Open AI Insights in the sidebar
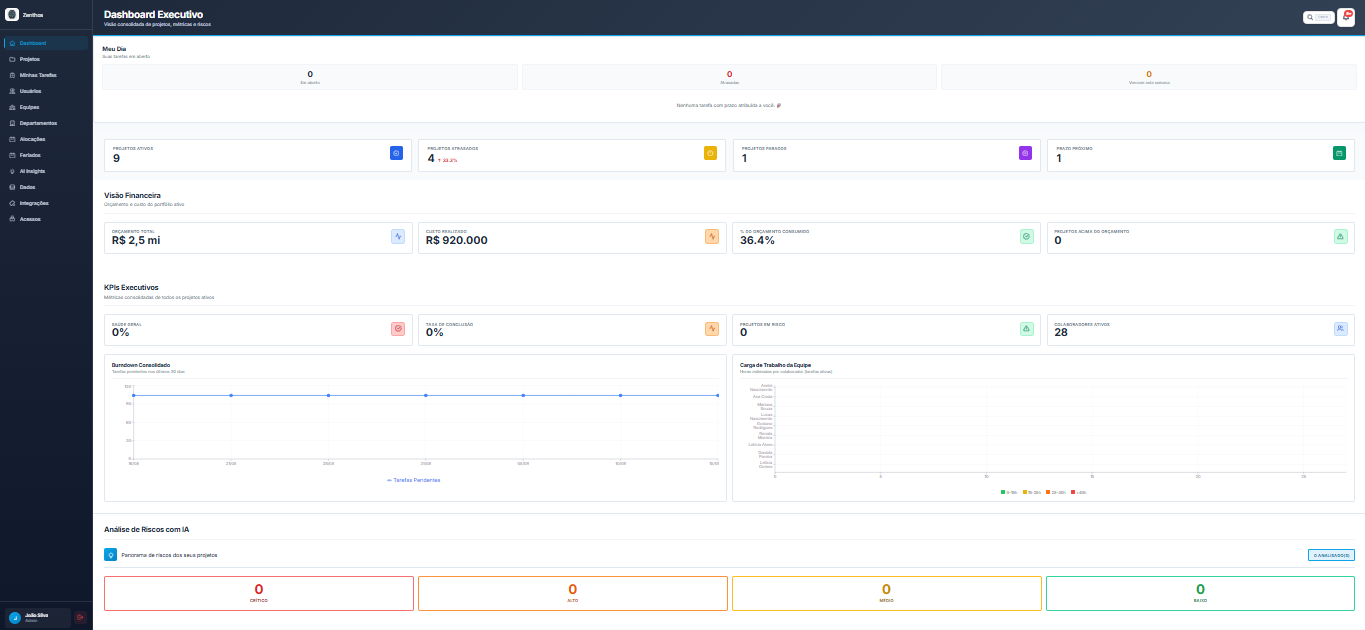The width and height of the screenshot is (1365, 630). point(46,171)
